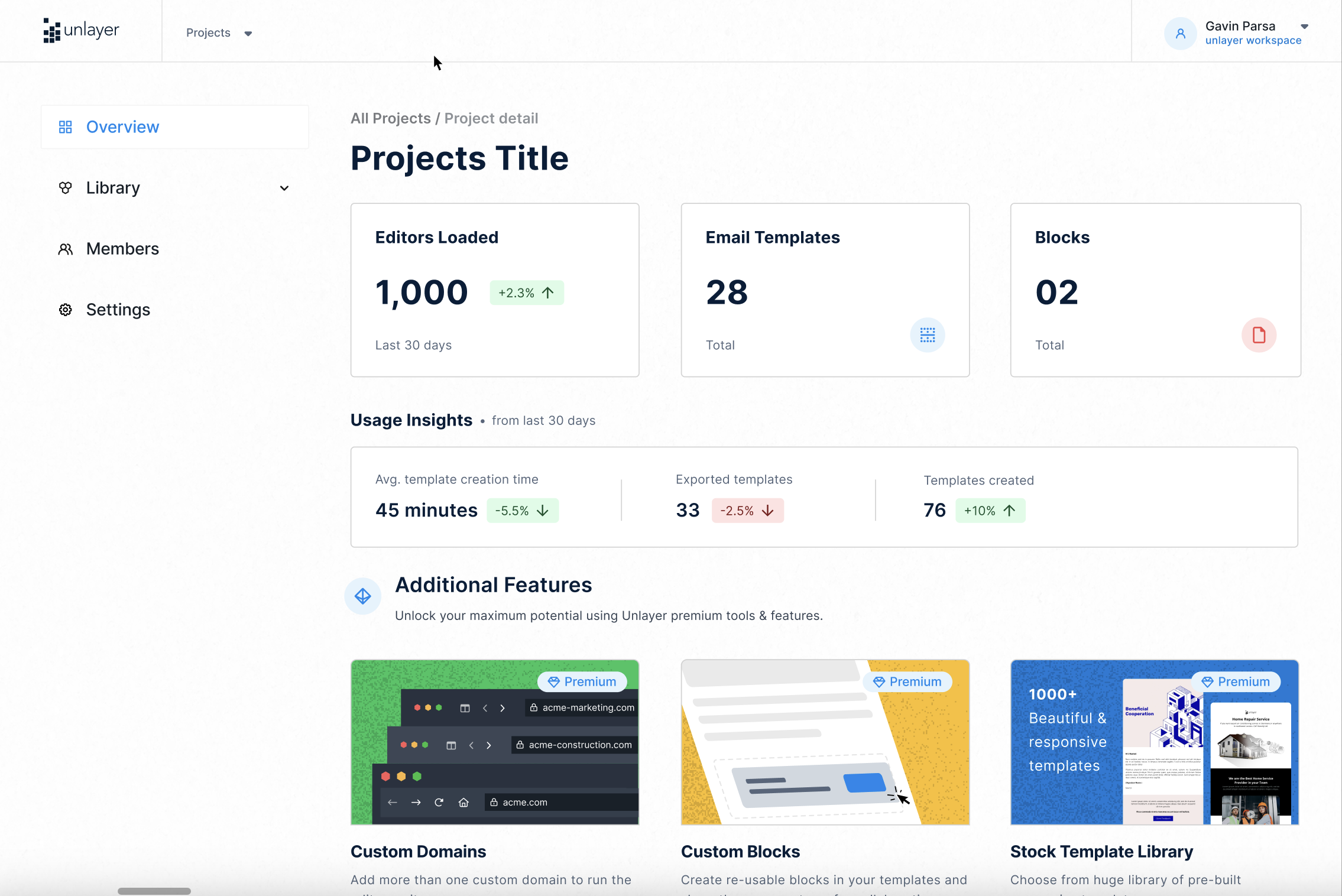The image size is (1342, 896).
Task: Click the -2.5% exported templates badge
Action: 747,511
